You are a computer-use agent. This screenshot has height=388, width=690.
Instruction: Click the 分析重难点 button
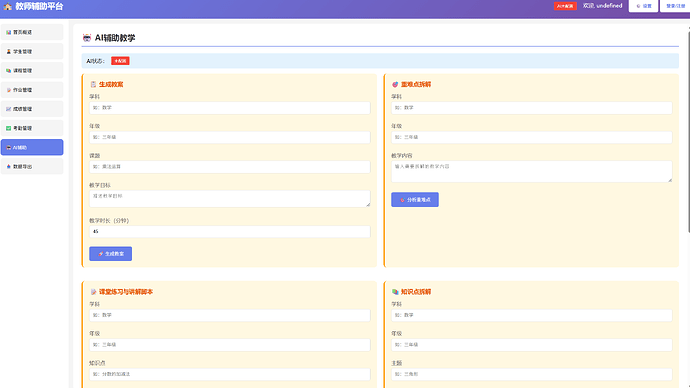click(x=415, y=200)
